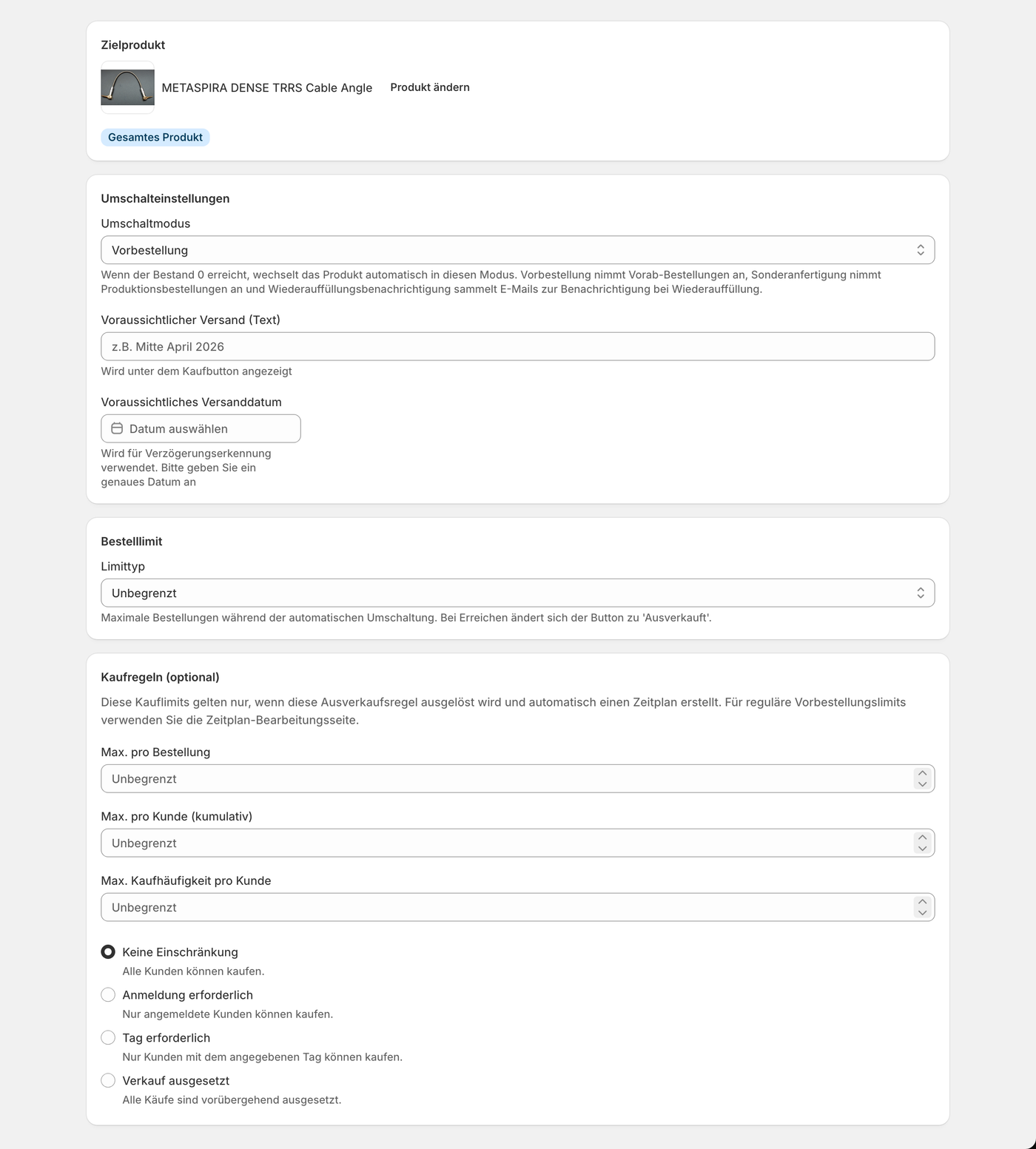Open the Limittyp Unbegrenzt dropdown

[x=517, y=593]
